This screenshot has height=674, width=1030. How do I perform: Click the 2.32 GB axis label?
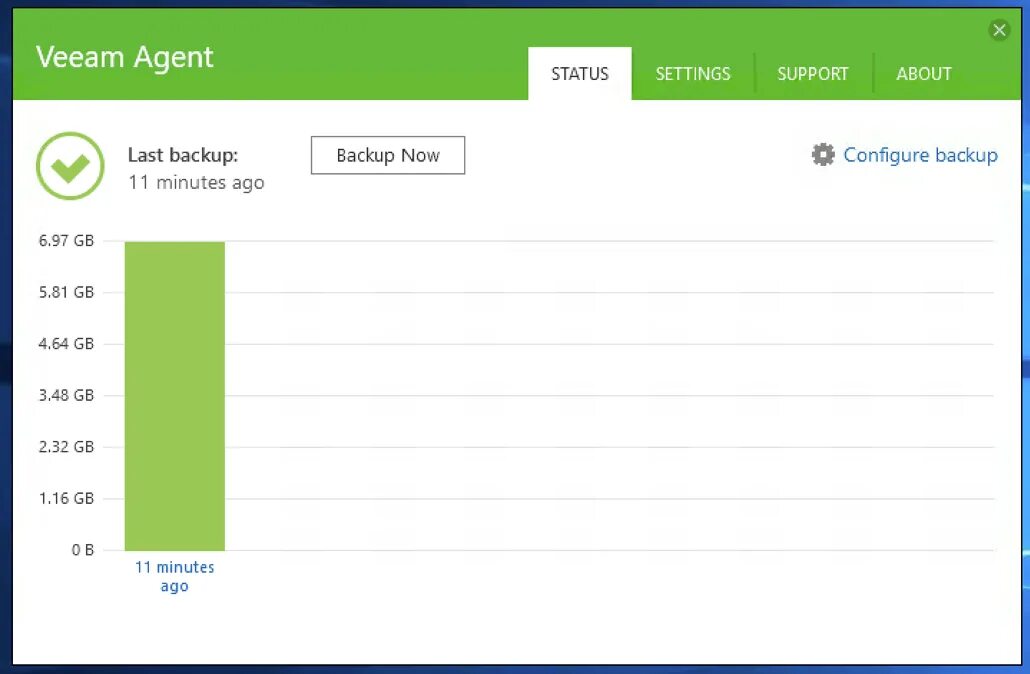tap(66, 447)
